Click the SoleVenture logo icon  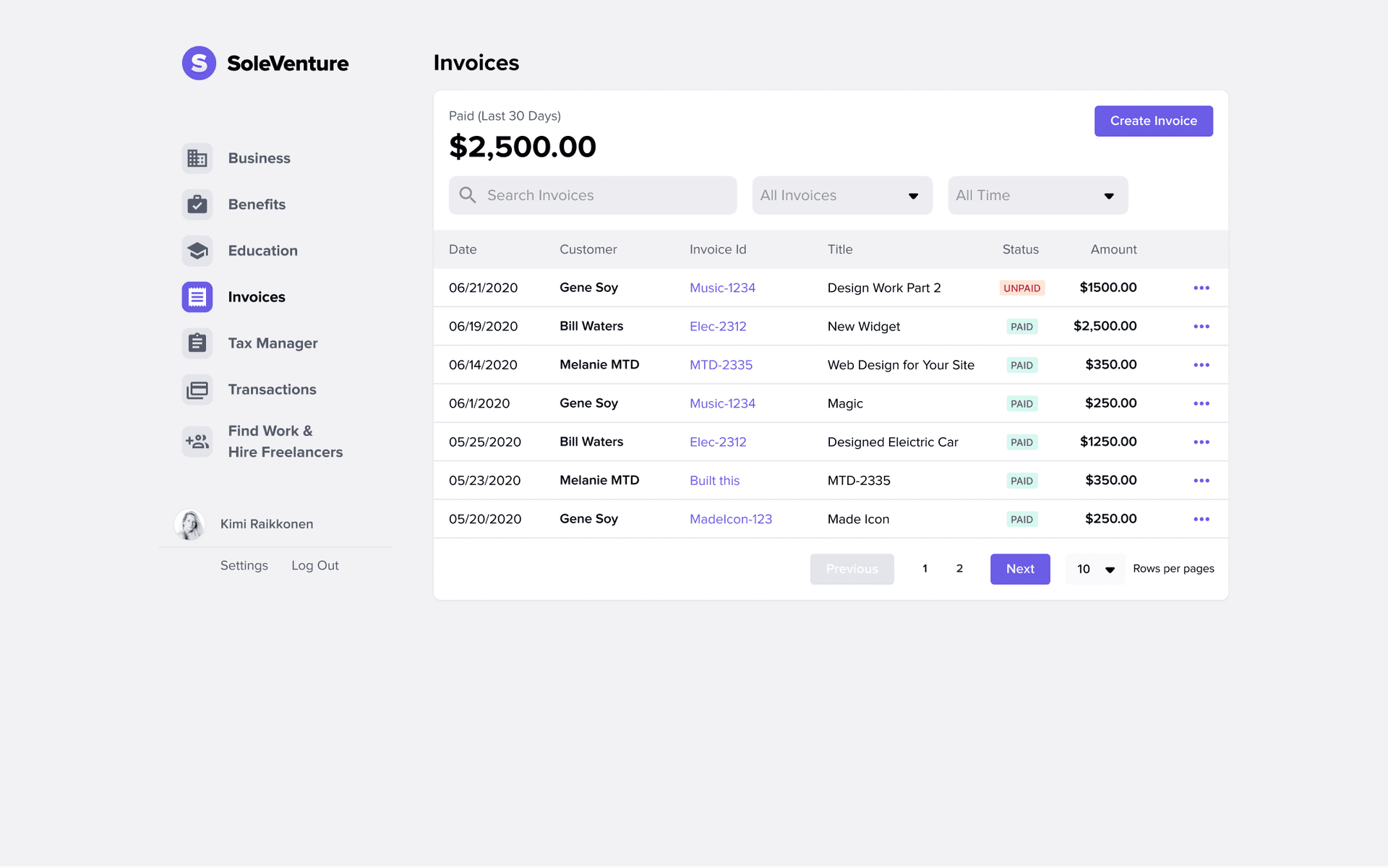click(199, 64)
